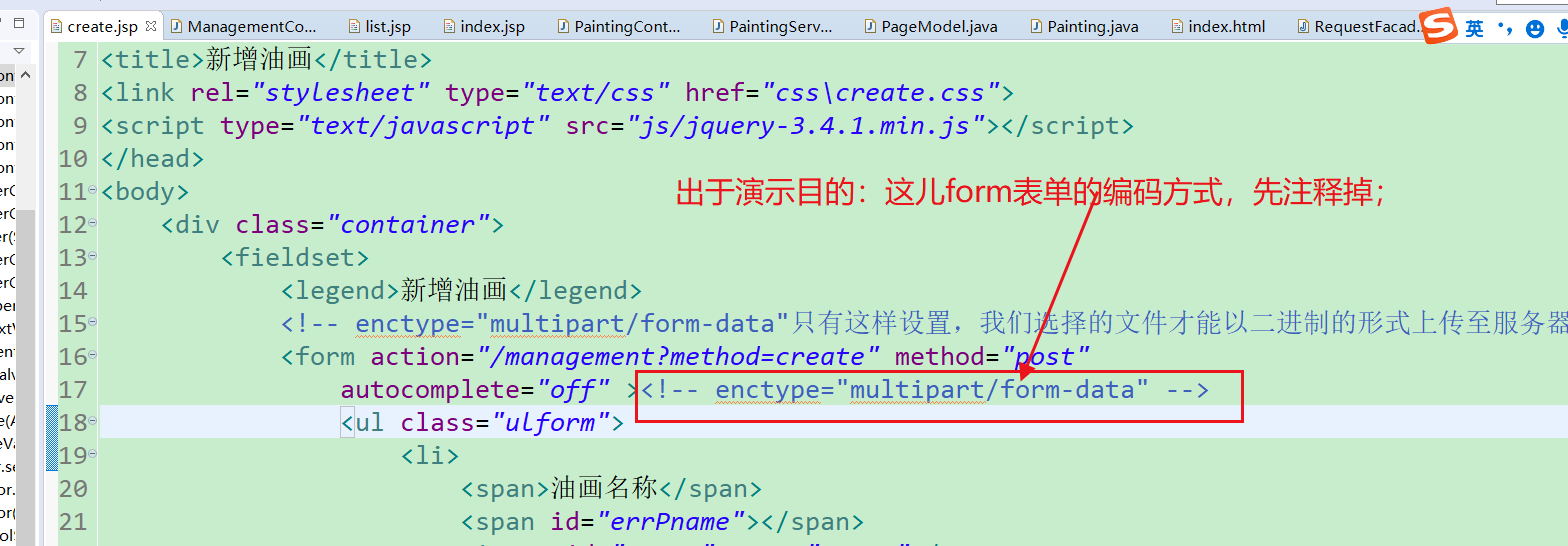1568x546 pixels.
Task: Click the left panel scroll up arrow
Action: pos(27,75)
